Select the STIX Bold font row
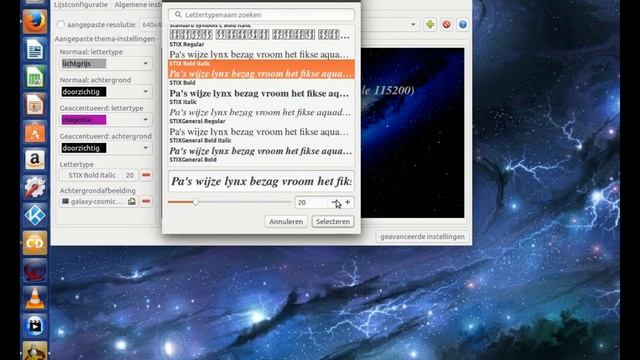640x360 pixels. point(261,89)
